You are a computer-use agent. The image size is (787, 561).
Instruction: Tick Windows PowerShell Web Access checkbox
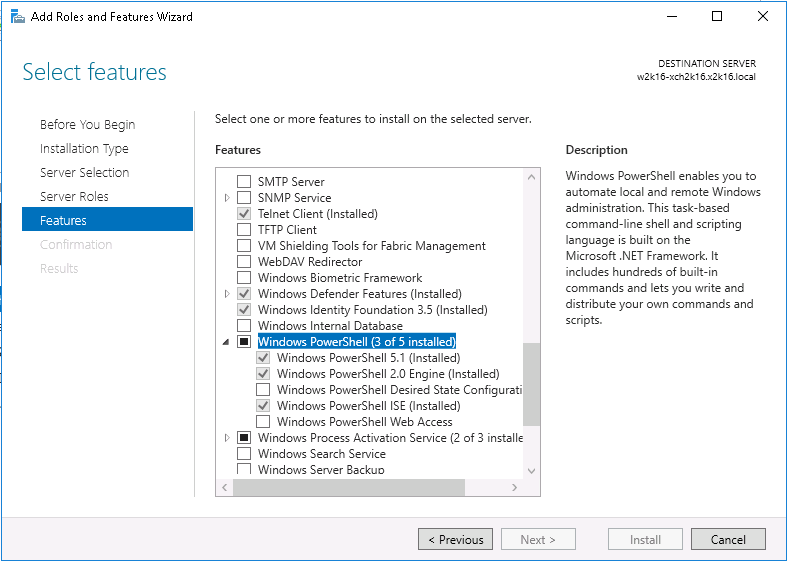click(263, 421)
